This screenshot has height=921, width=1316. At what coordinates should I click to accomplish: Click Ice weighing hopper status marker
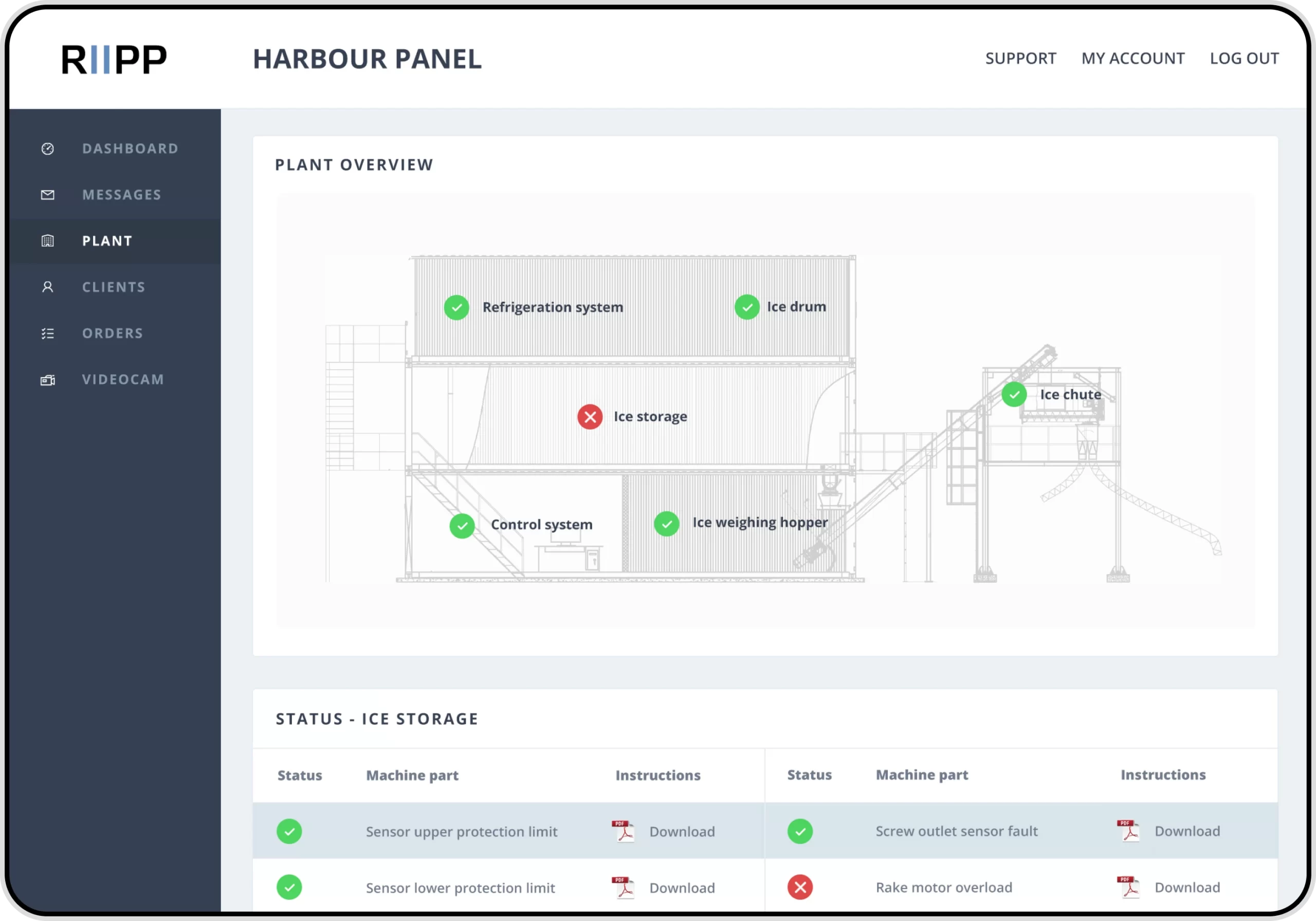coord(667,523)
